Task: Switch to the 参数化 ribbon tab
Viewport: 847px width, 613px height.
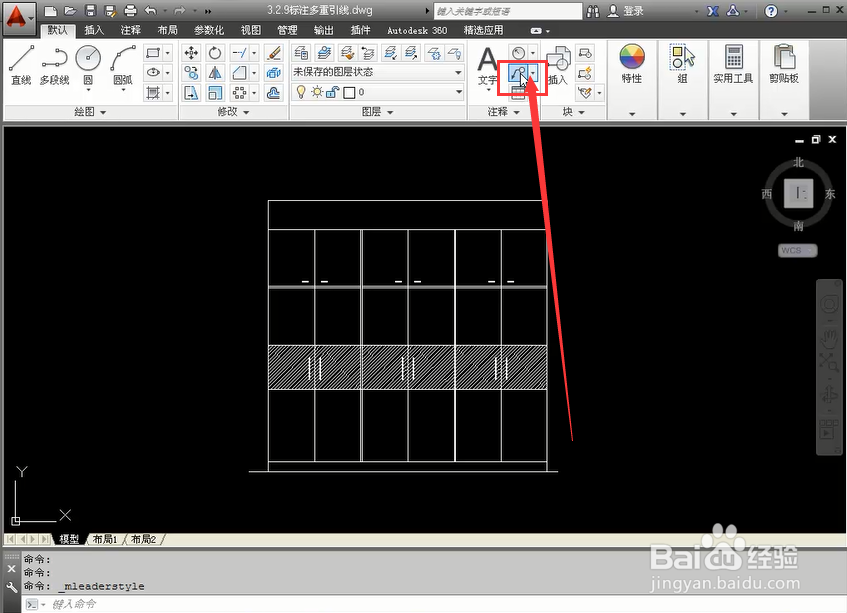Action: coord(209,30)
